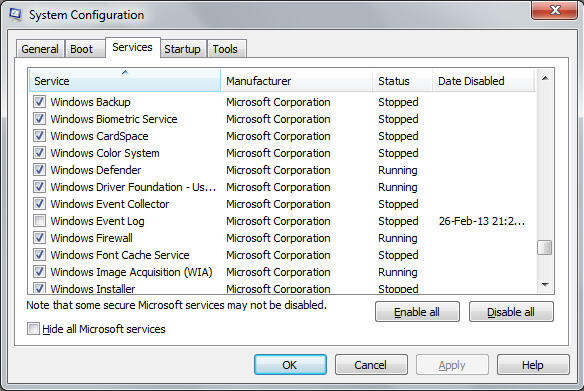Click the date disabled value 26-Feb-13
Screen dimensions: 584x391
(x=482, y=221)
